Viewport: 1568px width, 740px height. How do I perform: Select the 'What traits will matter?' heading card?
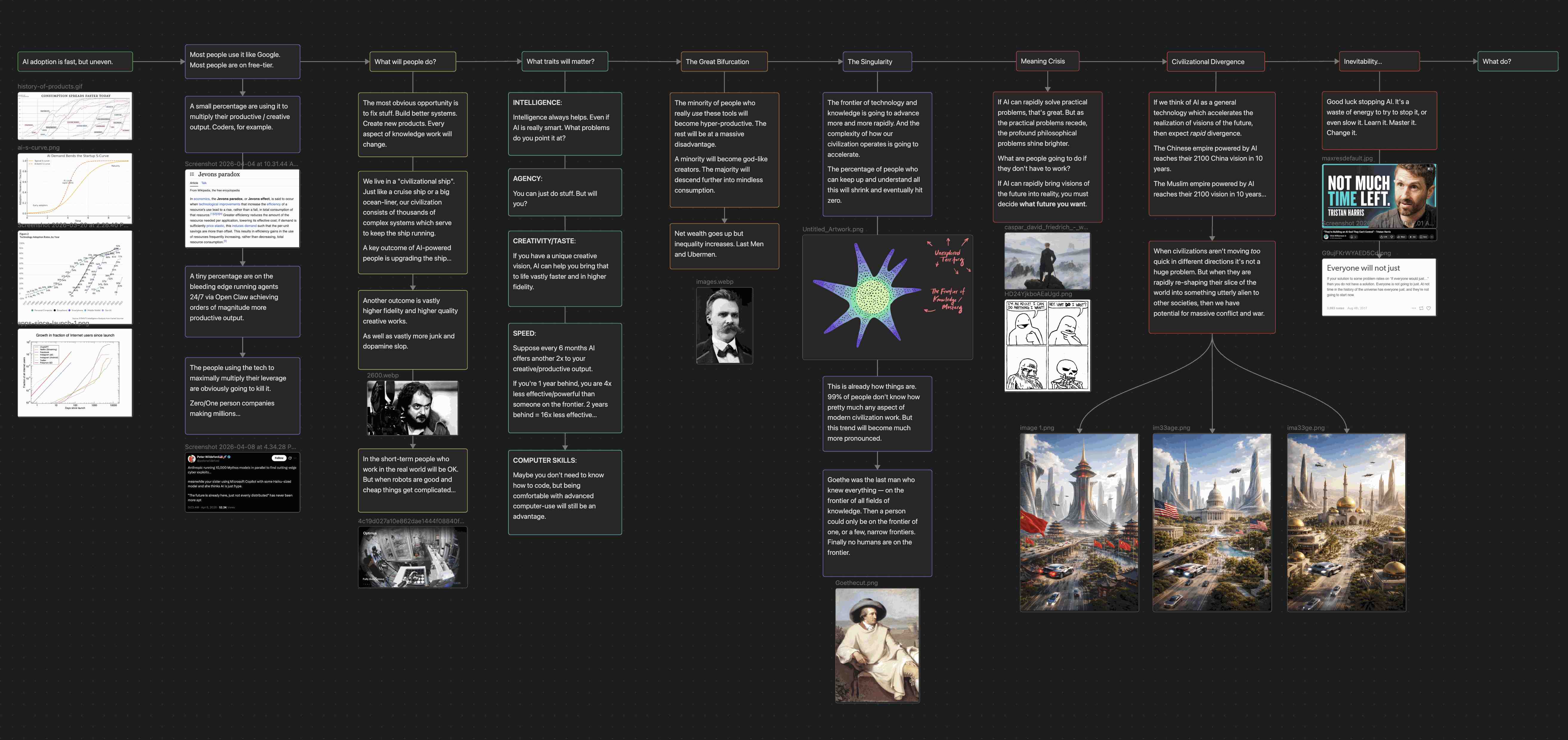coord(565,61)
